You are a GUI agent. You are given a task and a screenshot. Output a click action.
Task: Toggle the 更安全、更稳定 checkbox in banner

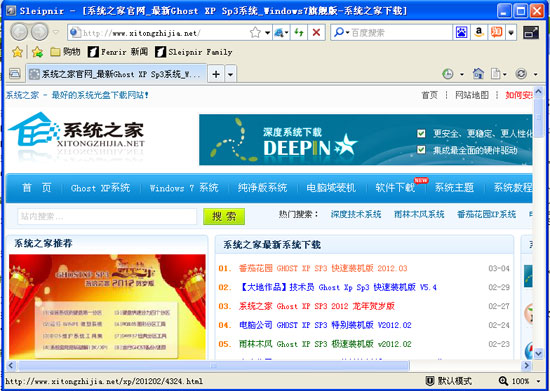point(421,134)
